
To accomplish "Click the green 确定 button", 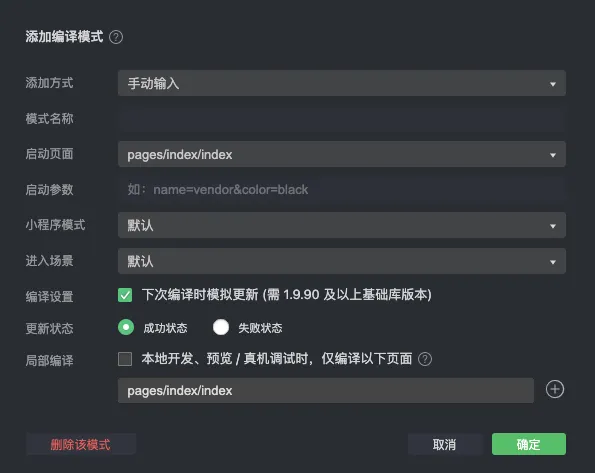I will click(x=529, y=444).
